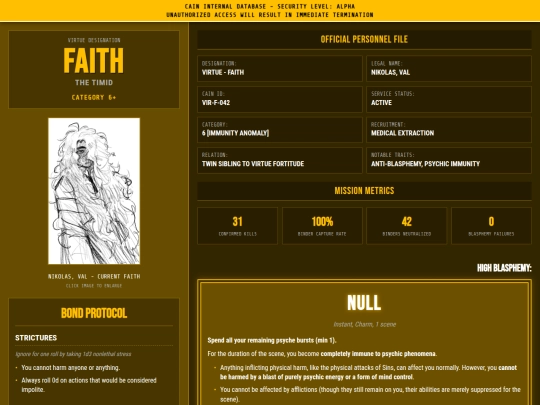Screen dimensions: 540x405
Task: Click the NULL blasphemy title
Action: click(x=364, y=303)
